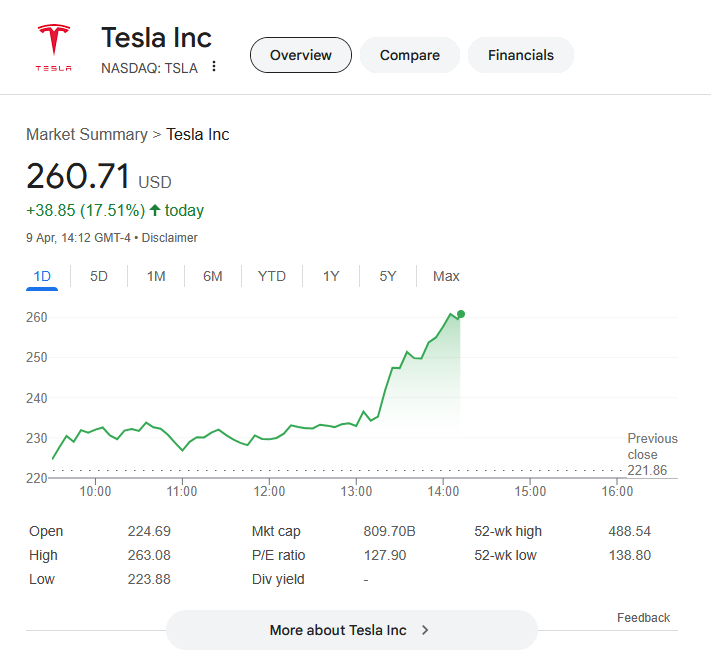
Task: Switch to the 5Y chart range
Action: [388, 276]
